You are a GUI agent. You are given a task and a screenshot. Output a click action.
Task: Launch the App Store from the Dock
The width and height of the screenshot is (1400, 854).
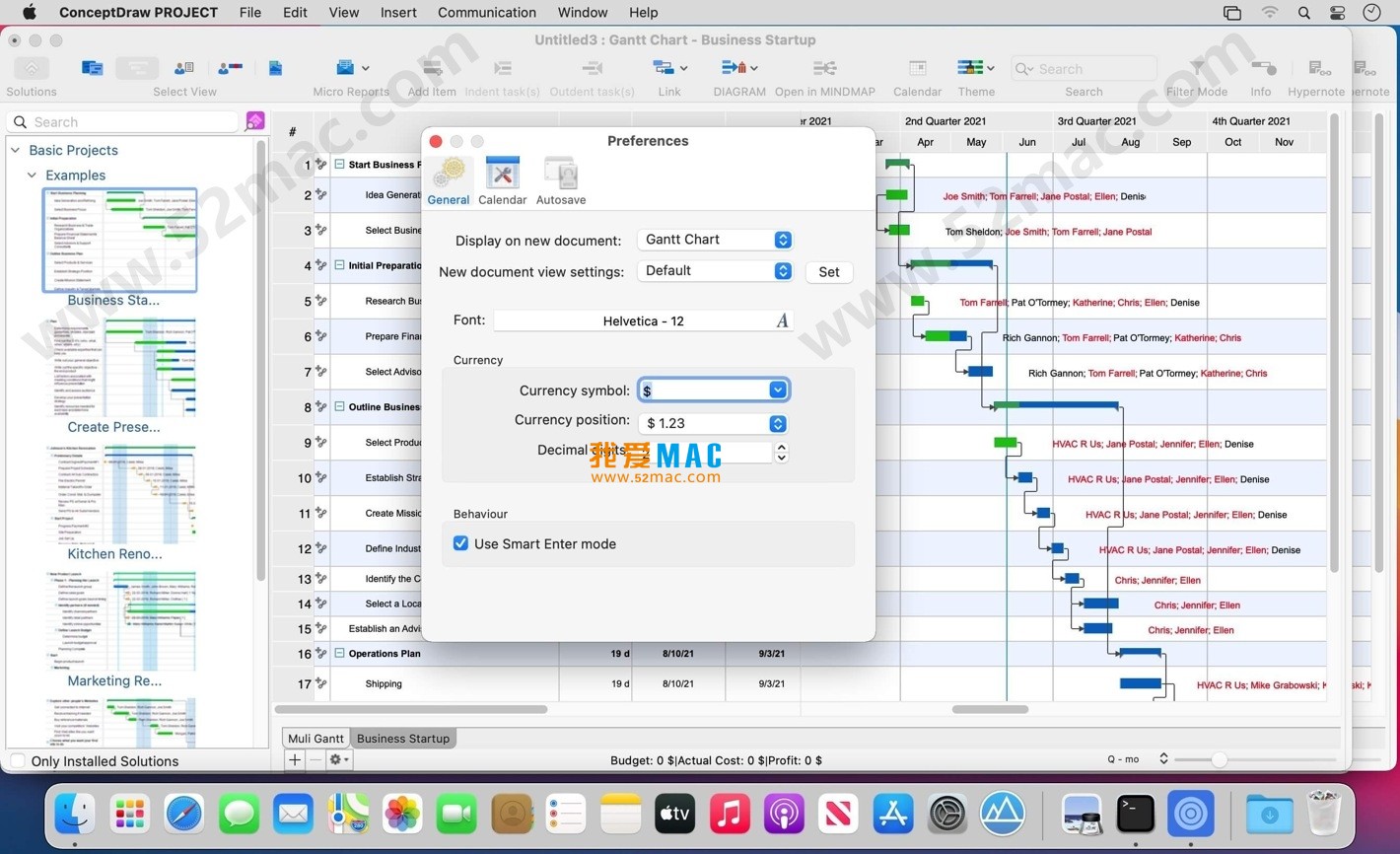(892, 814)
